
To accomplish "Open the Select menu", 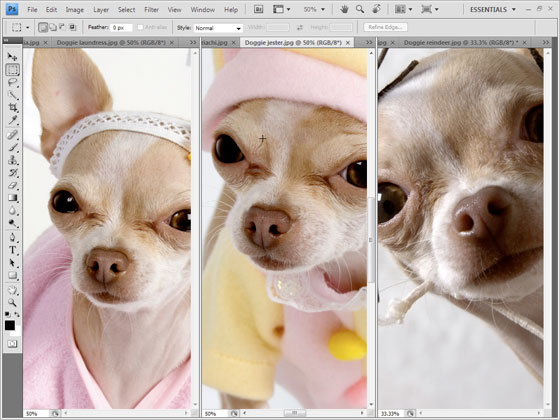I will (126, 10).
